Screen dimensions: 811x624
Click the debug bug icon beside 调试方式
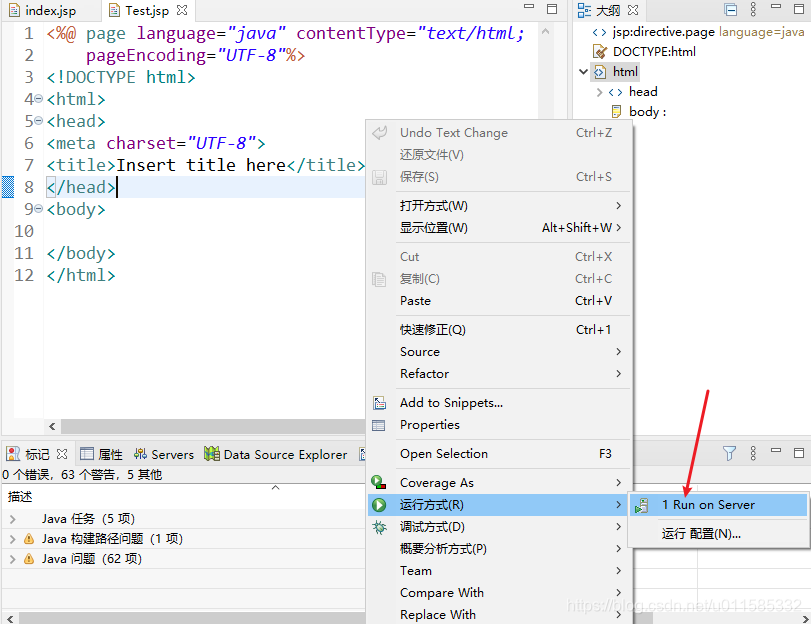pos(379,527)
